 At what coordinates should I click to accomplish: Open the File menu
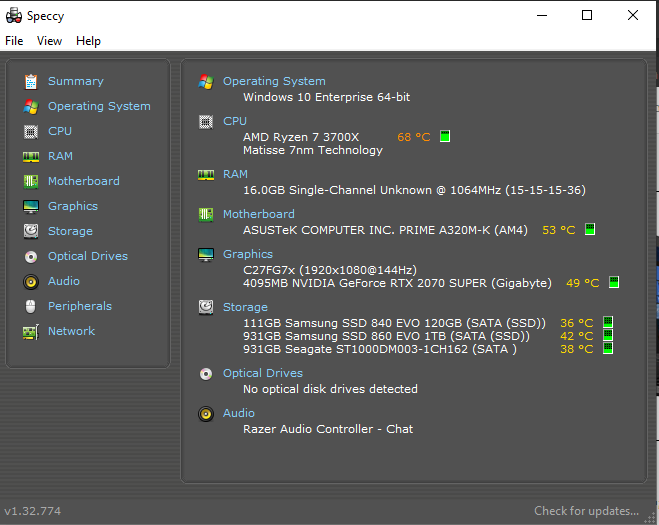coord(14,41)
